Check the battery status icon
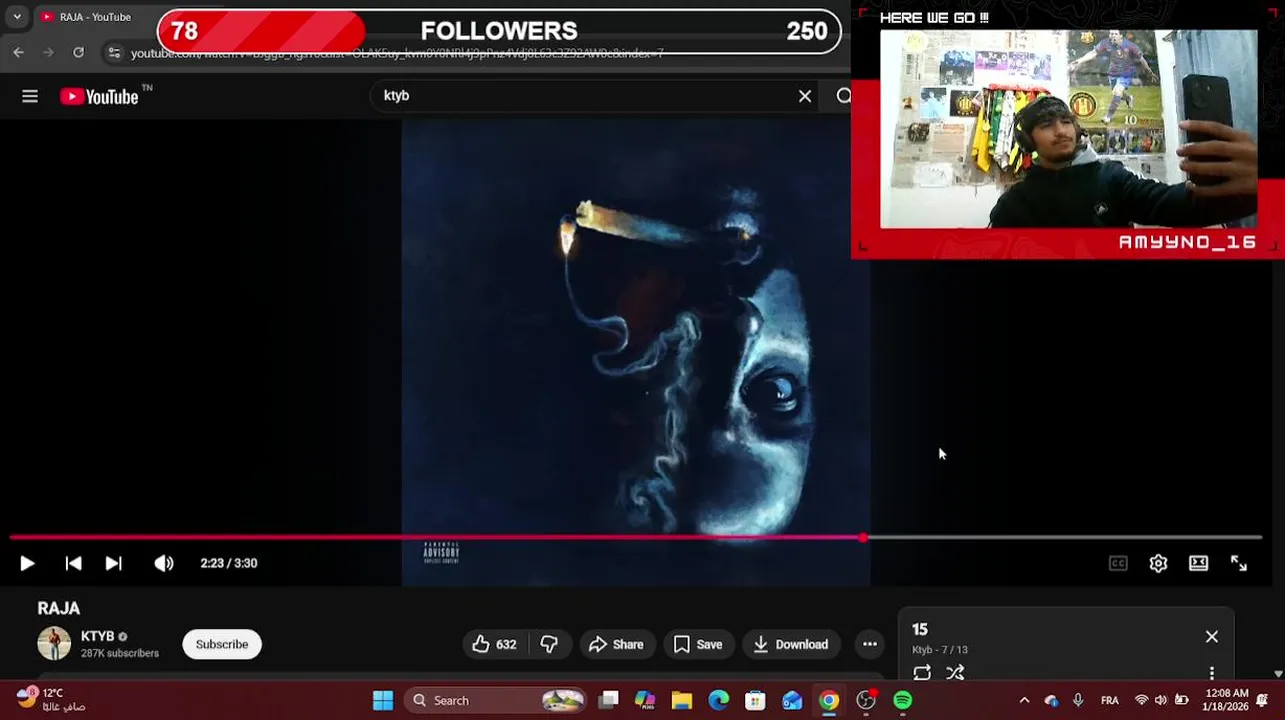Image resolution: width=1285 pixels, height=720 pixels. tap(1181, 701)
